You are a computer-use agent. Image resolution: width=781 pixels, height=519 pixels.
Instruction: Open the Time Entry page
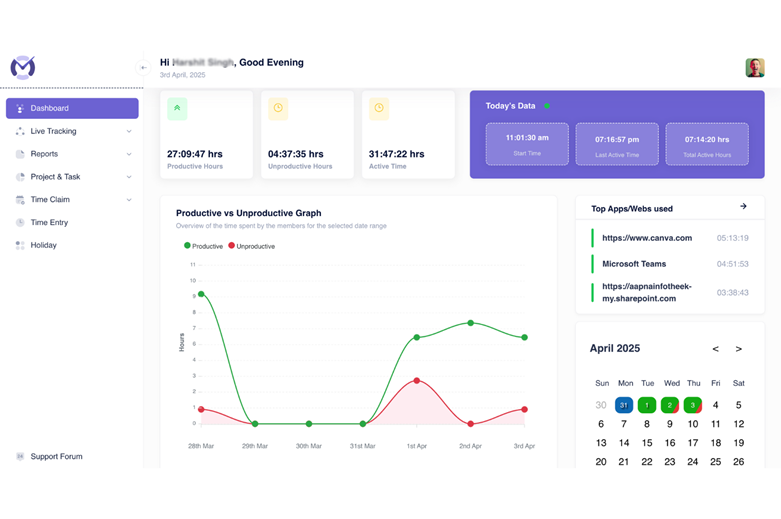(49, 222)
